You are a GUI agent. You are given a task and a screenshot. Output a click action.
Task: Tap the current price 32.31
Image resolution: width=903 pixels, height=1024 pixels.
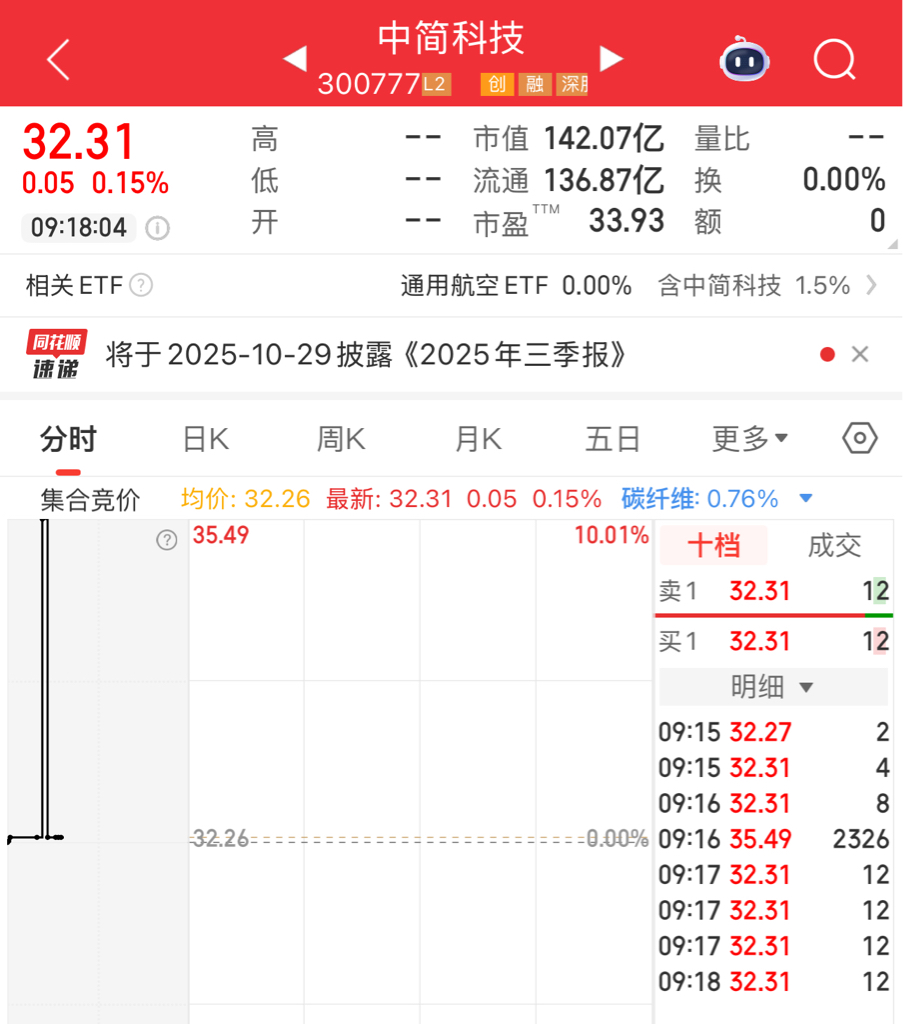78,142
